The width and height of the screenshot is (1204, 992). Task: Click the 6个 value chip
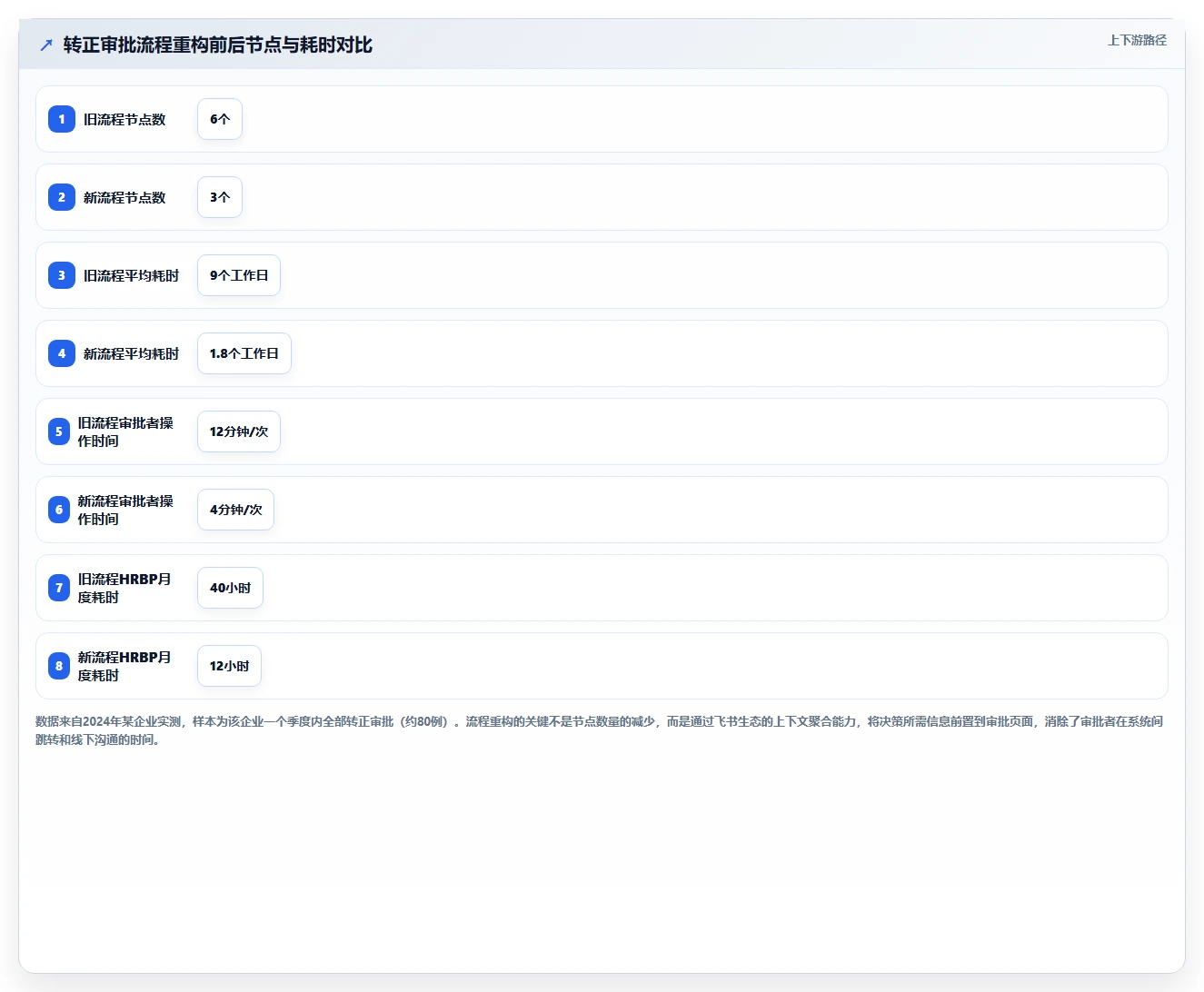220,119
